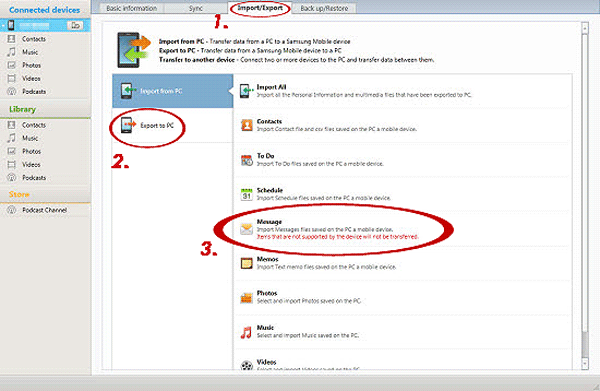
Task: Open the Sync tab
Action: (x=196, y=8)
